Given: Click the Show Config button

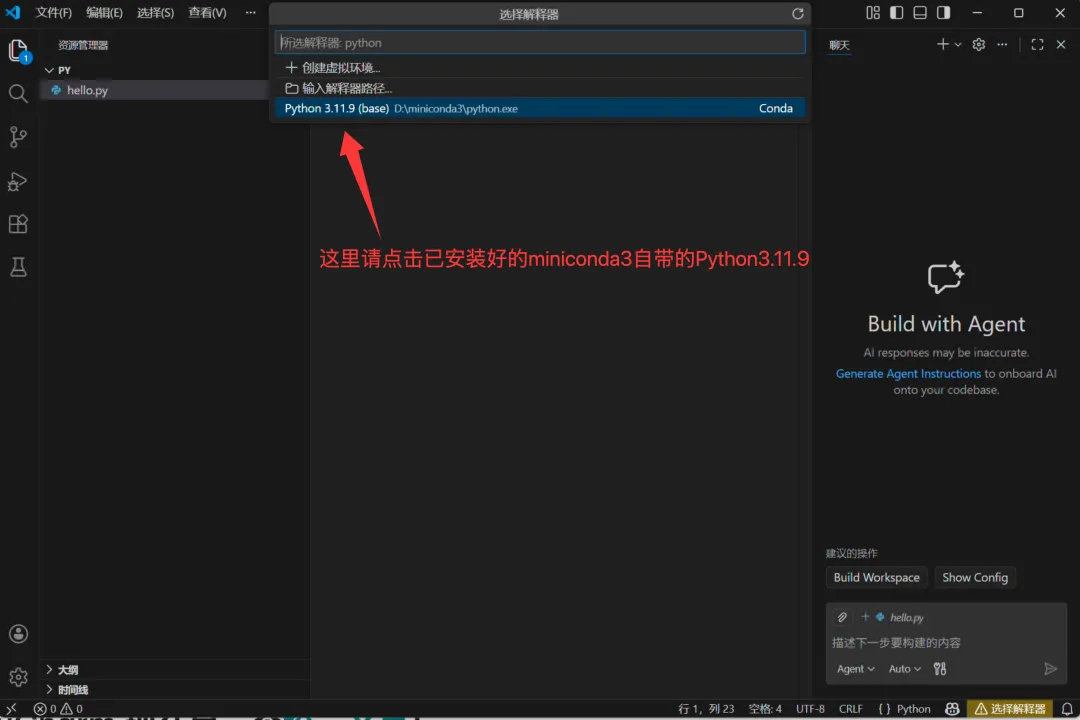Looking at the screenshot, I should point(975,577).
